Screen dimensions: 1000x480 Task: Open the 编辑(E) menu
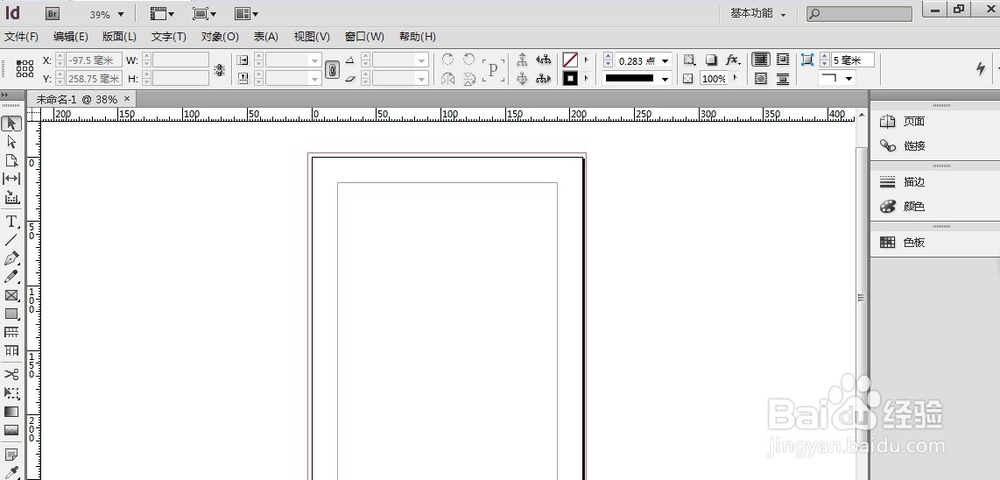[71, 37]
